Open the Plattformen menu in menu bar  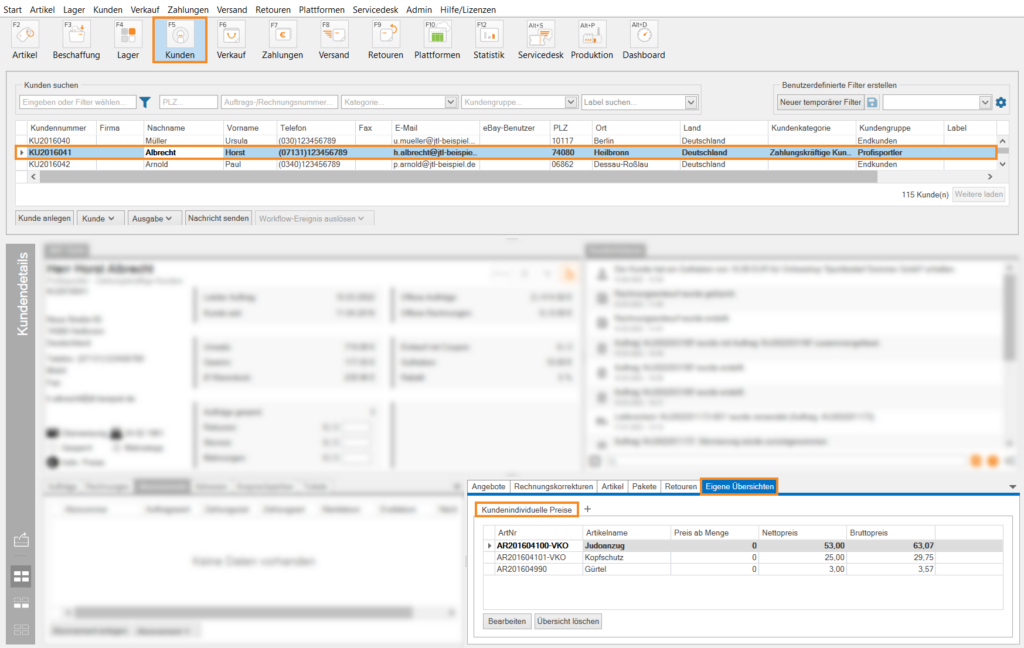tap(322, 9)
